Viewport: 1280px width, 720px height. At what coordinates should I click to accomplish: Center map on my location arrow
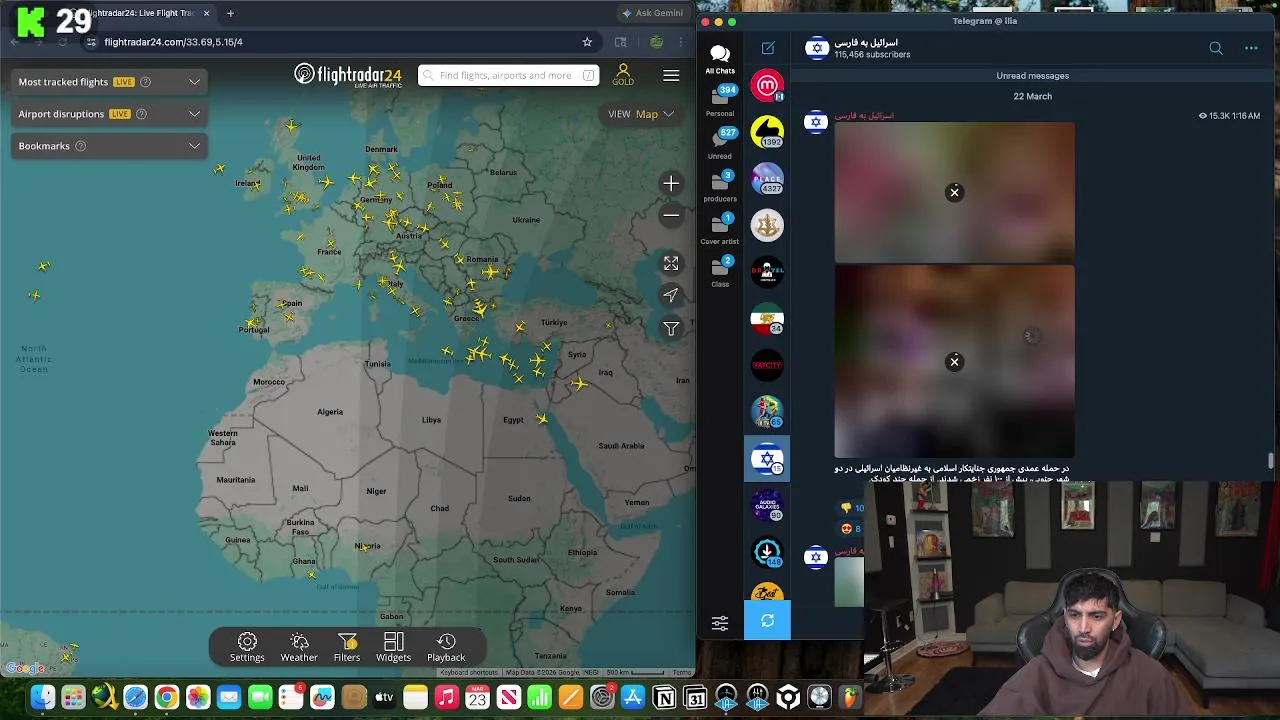coord(671,295)
